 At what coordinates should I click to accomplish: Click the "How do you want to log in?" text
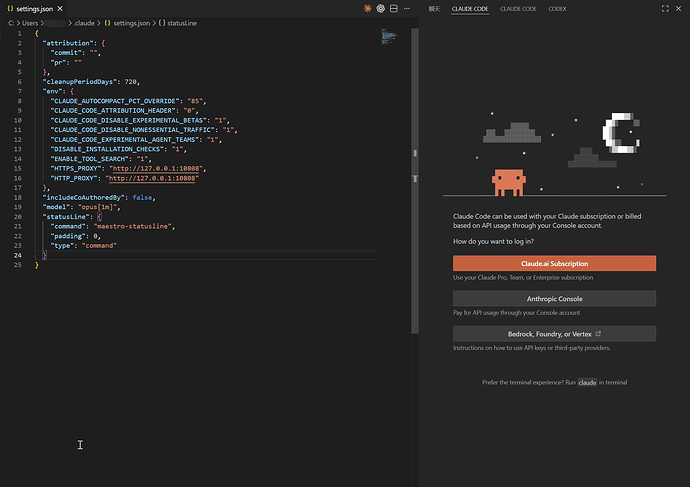(x=493, y=242)
